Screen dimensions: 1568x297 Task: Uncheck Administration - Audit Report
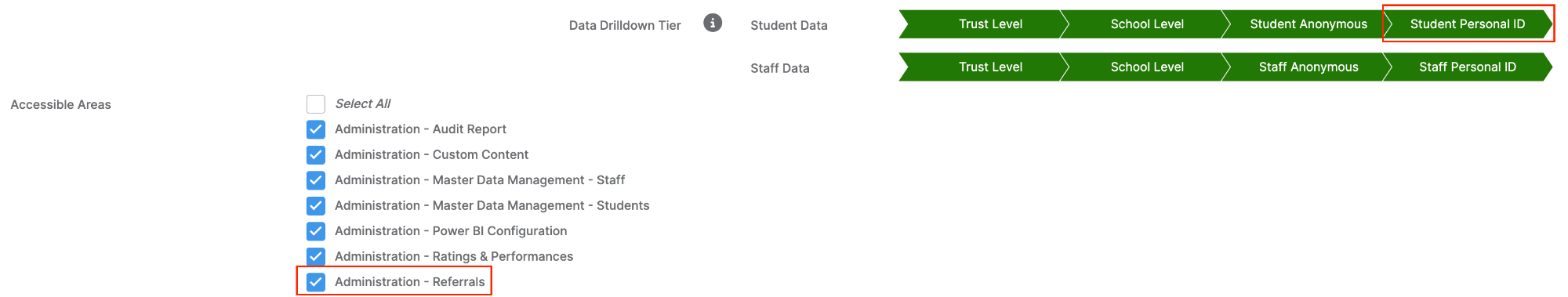click(316, 129)
